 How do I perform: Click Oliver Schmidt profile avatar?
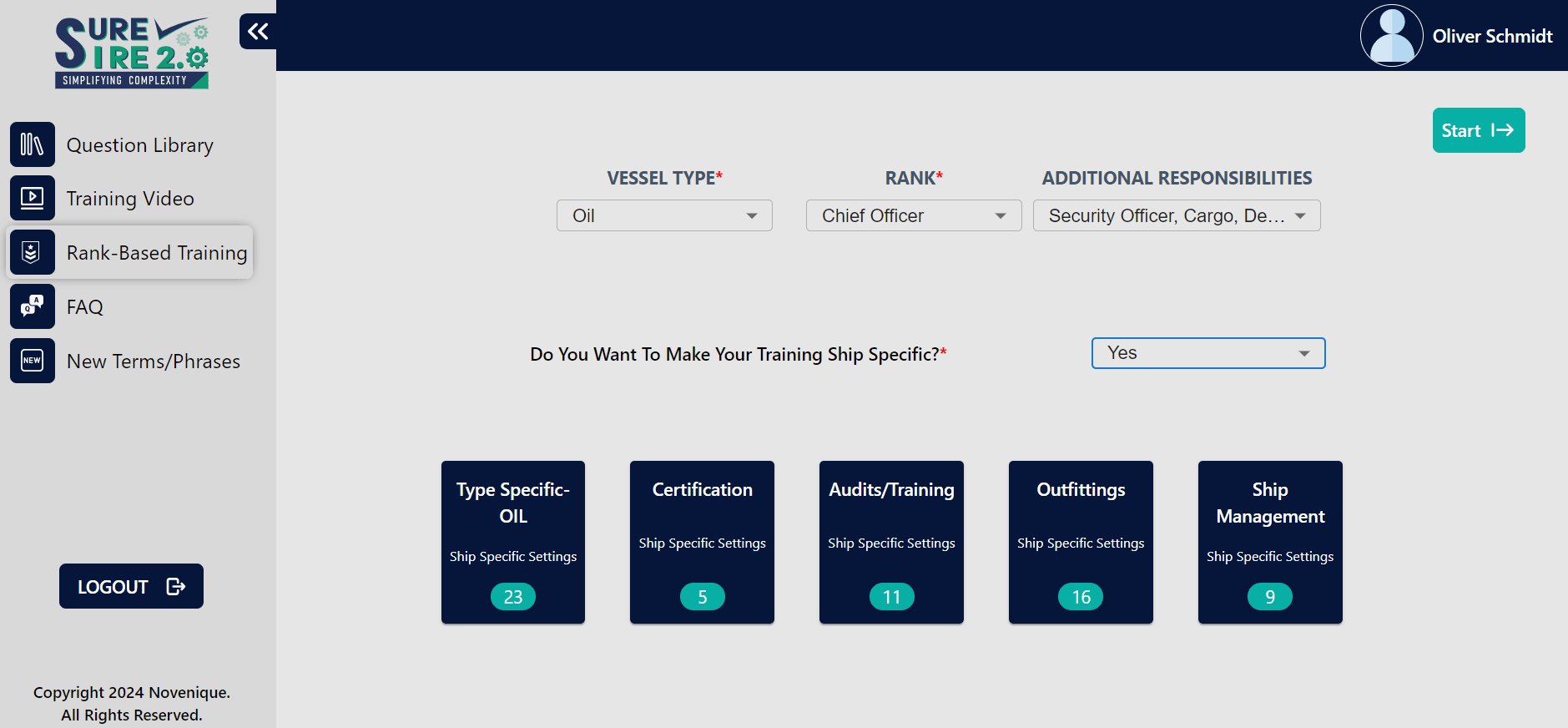tap(1392, 36)
